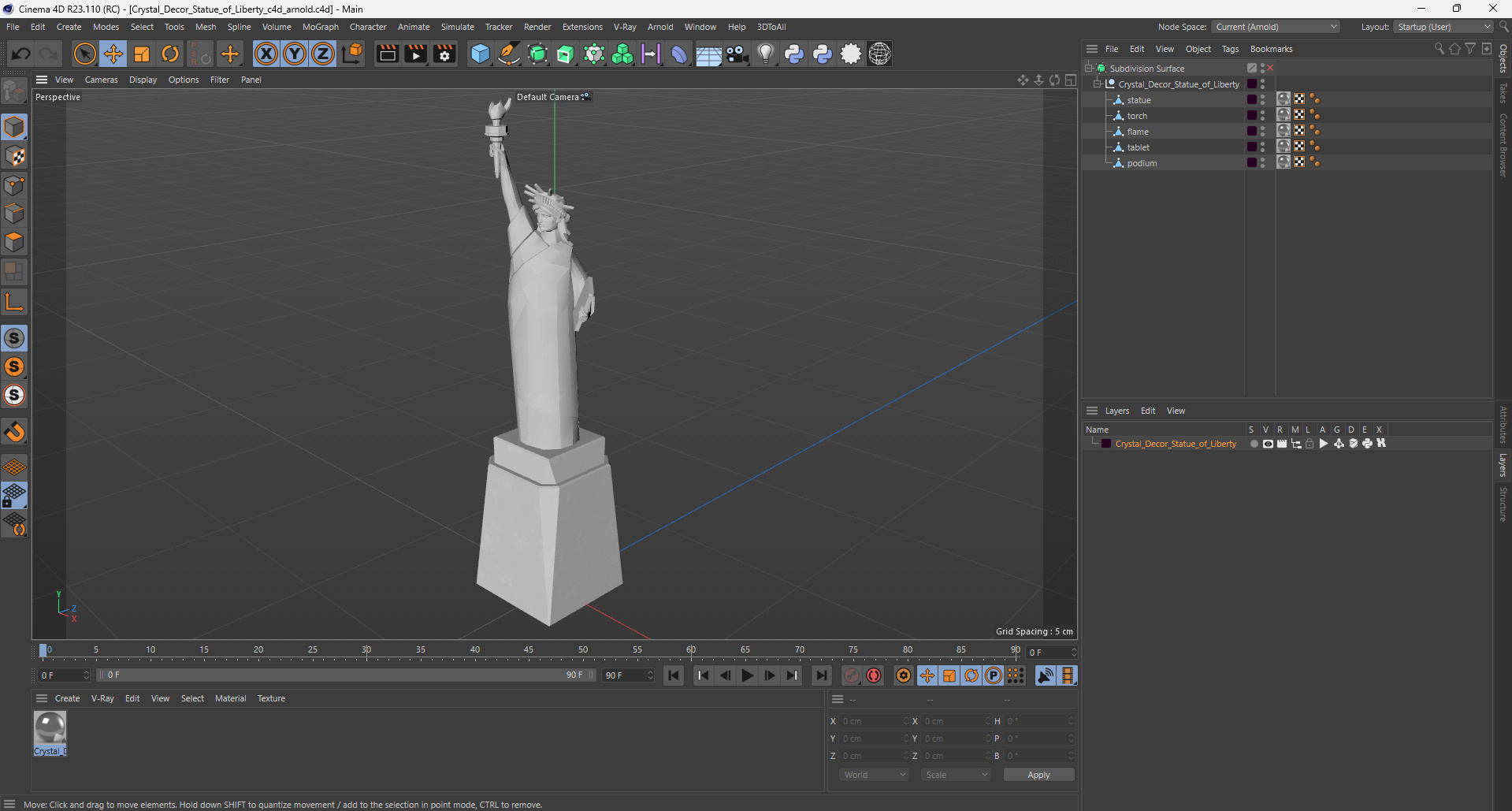Add a Floor/grid environment object
The width and height of the screenshot is (1512, 811).
708,54
